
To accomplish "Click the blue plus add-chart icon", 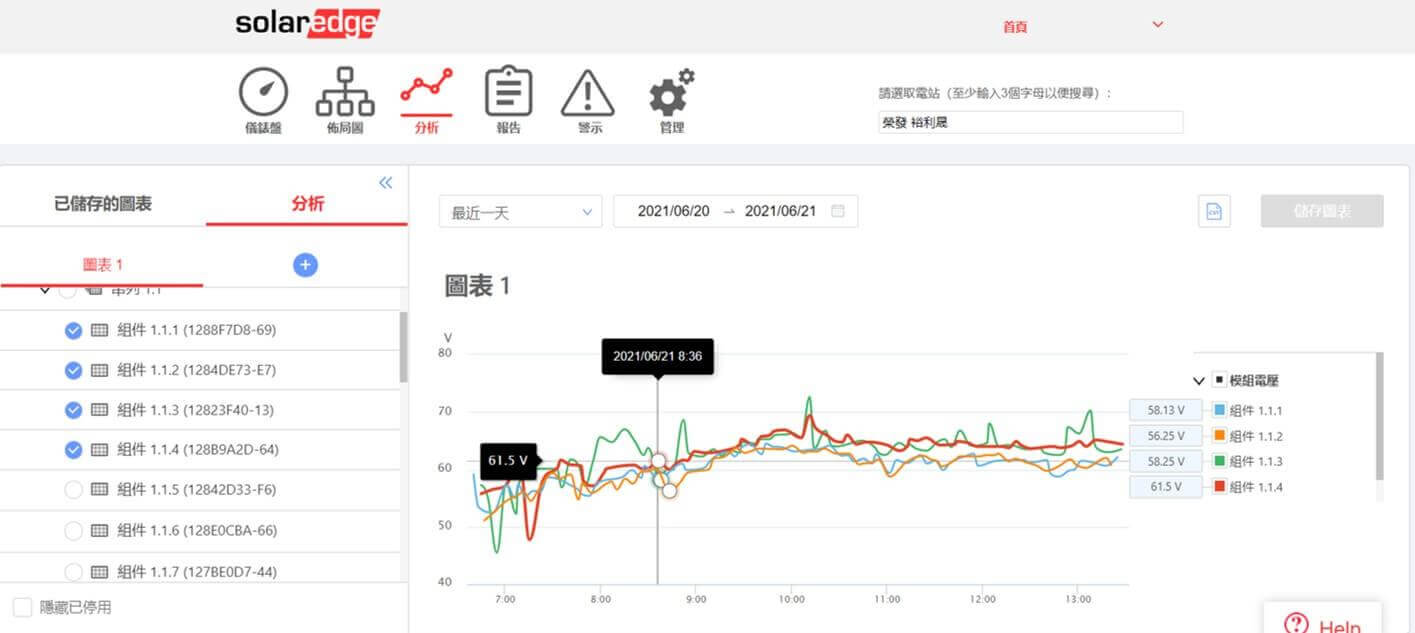I will click(305, 265).
